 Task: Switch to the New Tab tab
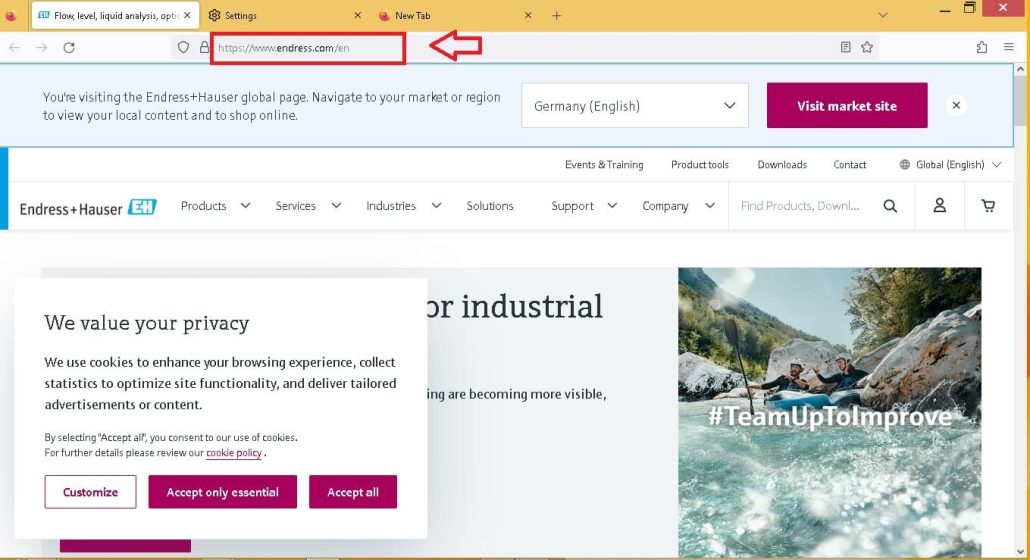tap(455, 15)
